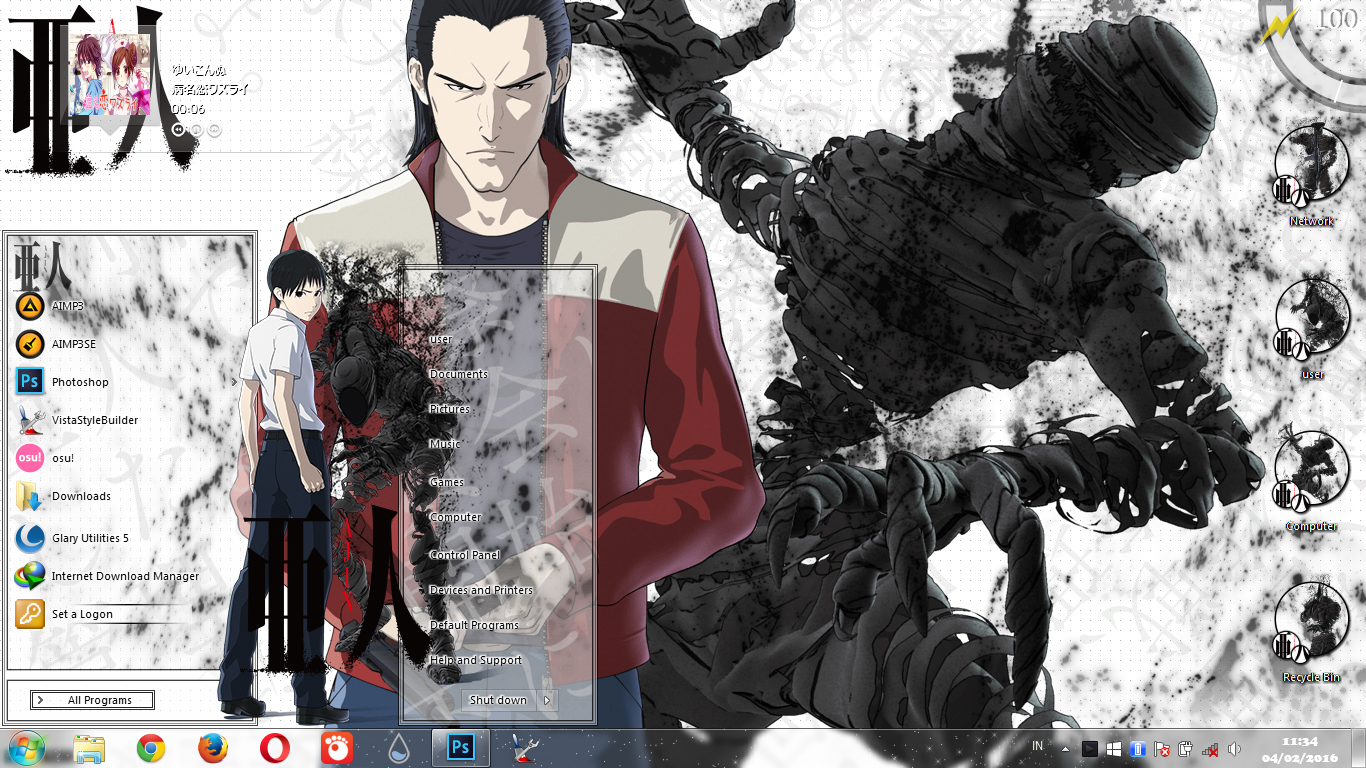Click previous track in music widget
This screenshot has width=1366, height=768.
click(x=178, y=130)
